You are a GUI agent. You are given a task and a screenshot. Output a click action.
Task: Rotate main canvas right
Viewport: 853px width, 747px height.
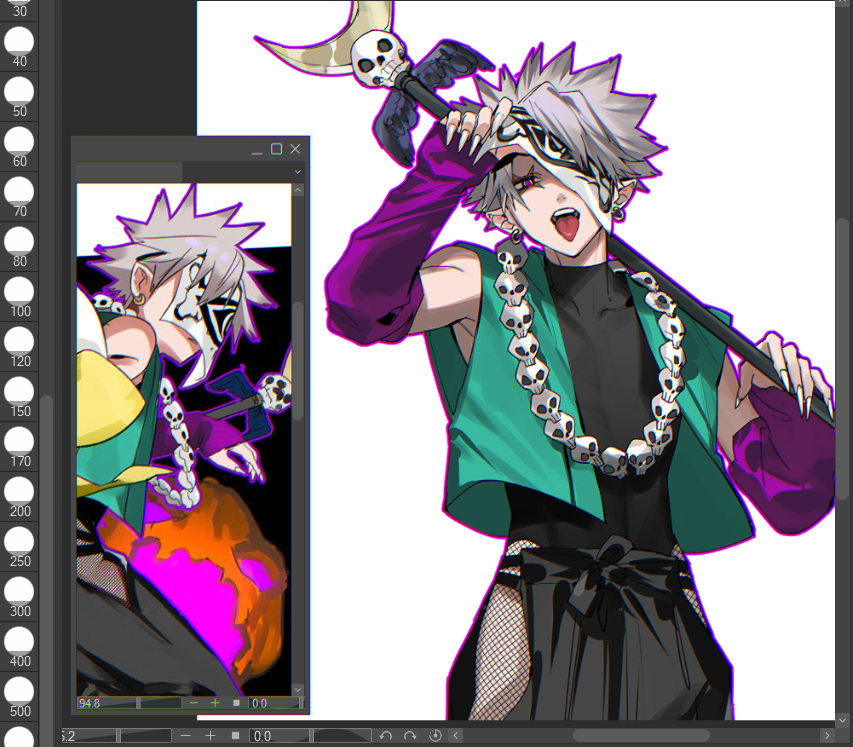coord(410,736)
